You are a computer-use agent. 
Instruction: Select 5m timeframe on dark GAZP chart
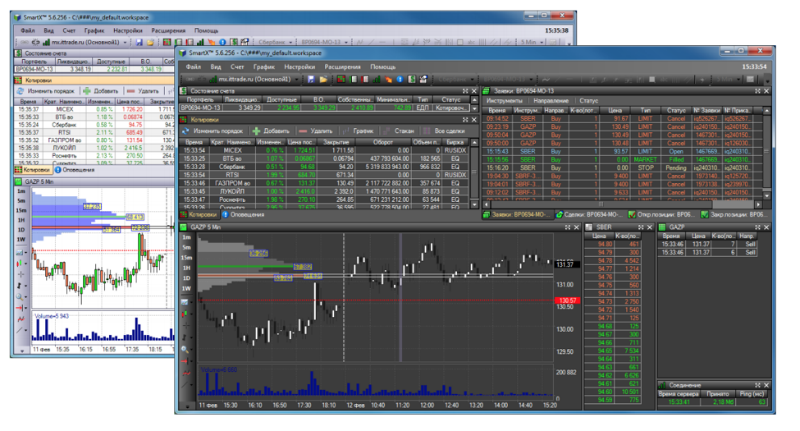click(x=186, y=247)
